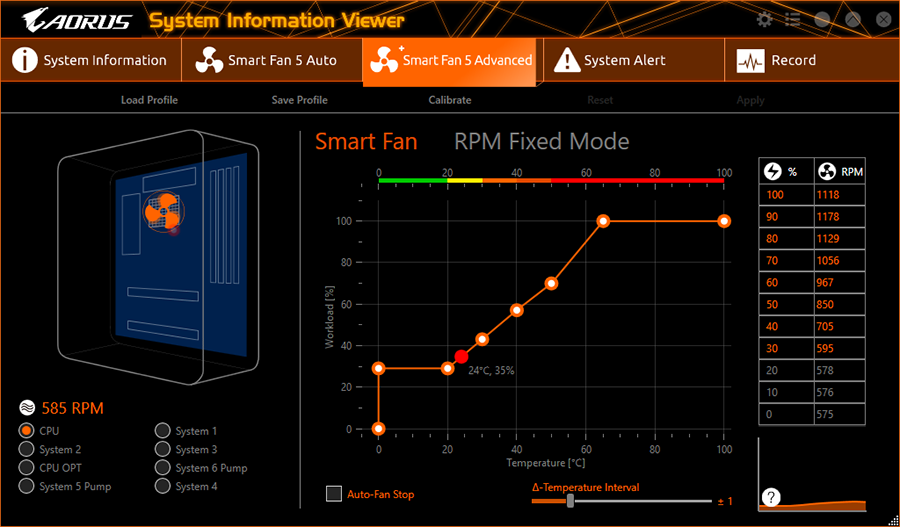
Task: Click the System Information info icon
Action: (x=25, y=60)
